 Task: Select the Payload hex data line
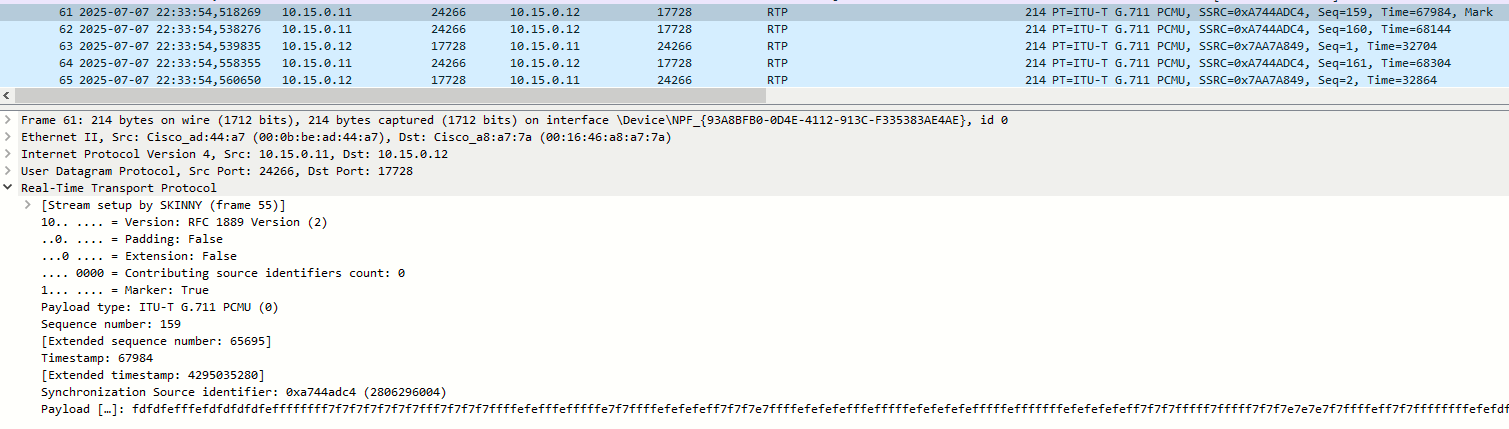tap(775, 409)
